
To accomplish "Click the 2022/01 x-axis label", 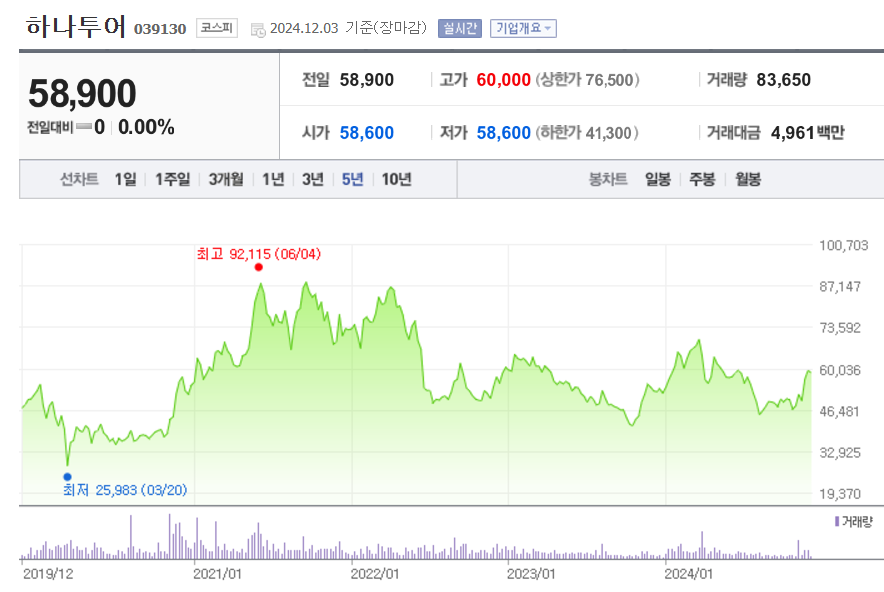I will [x=374, y=574].
